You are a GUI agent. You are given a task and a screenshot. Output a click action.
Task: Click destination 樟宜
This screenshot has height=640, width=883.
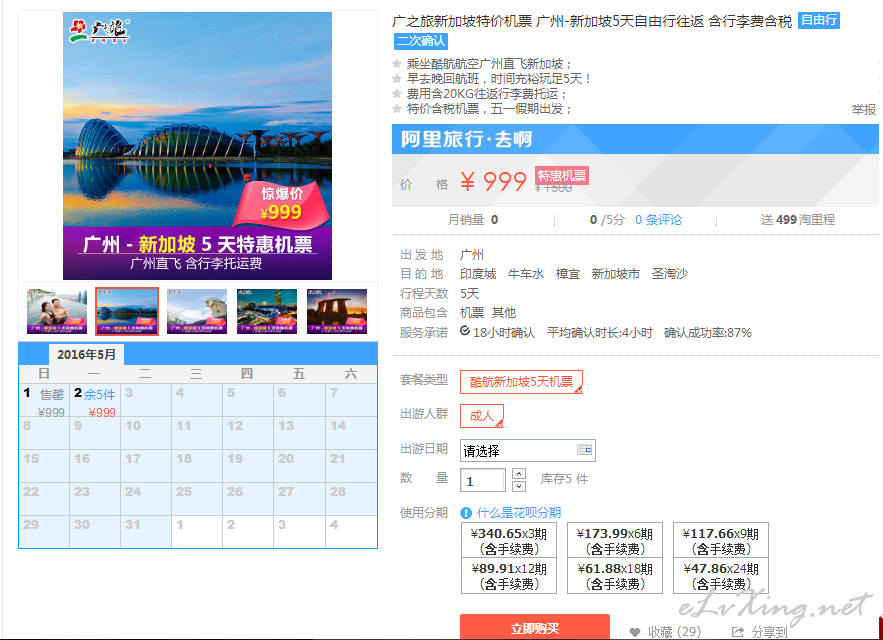point(567,274)
